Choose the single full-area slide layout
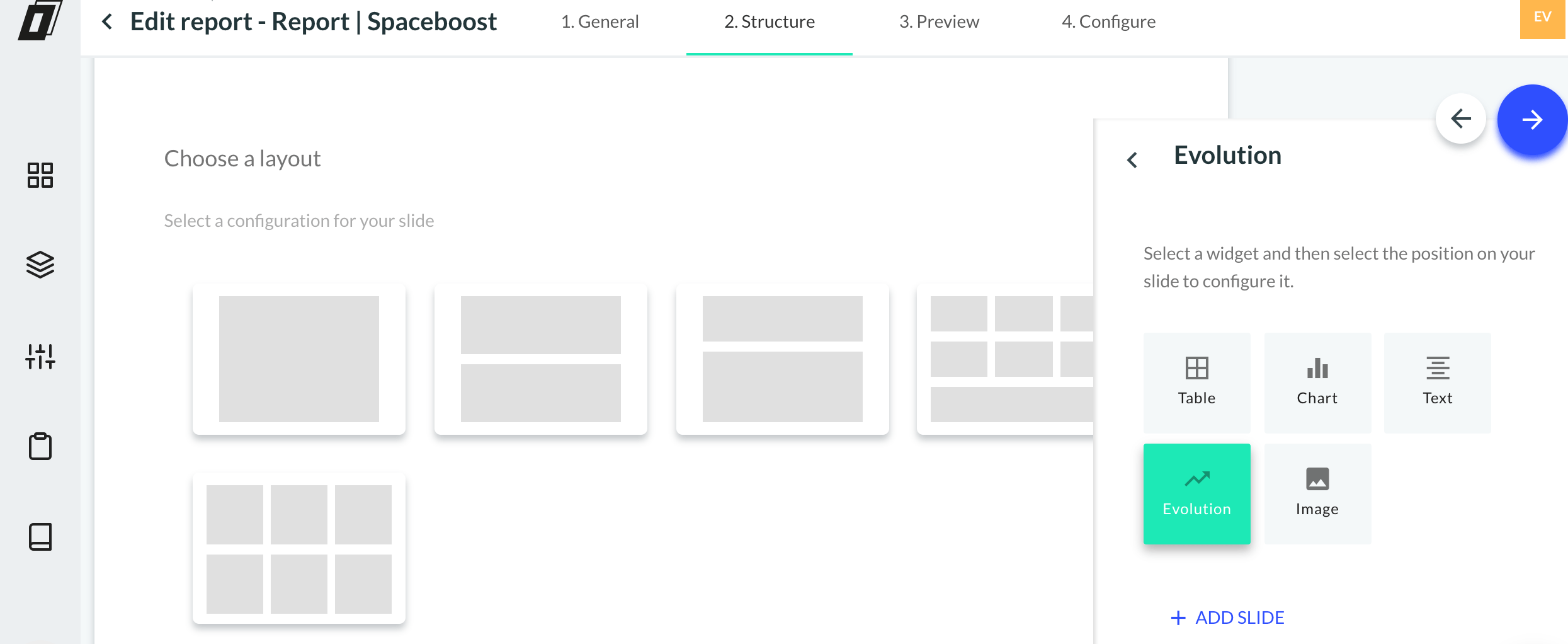The image size is (1568, 644). click(299, 359)
